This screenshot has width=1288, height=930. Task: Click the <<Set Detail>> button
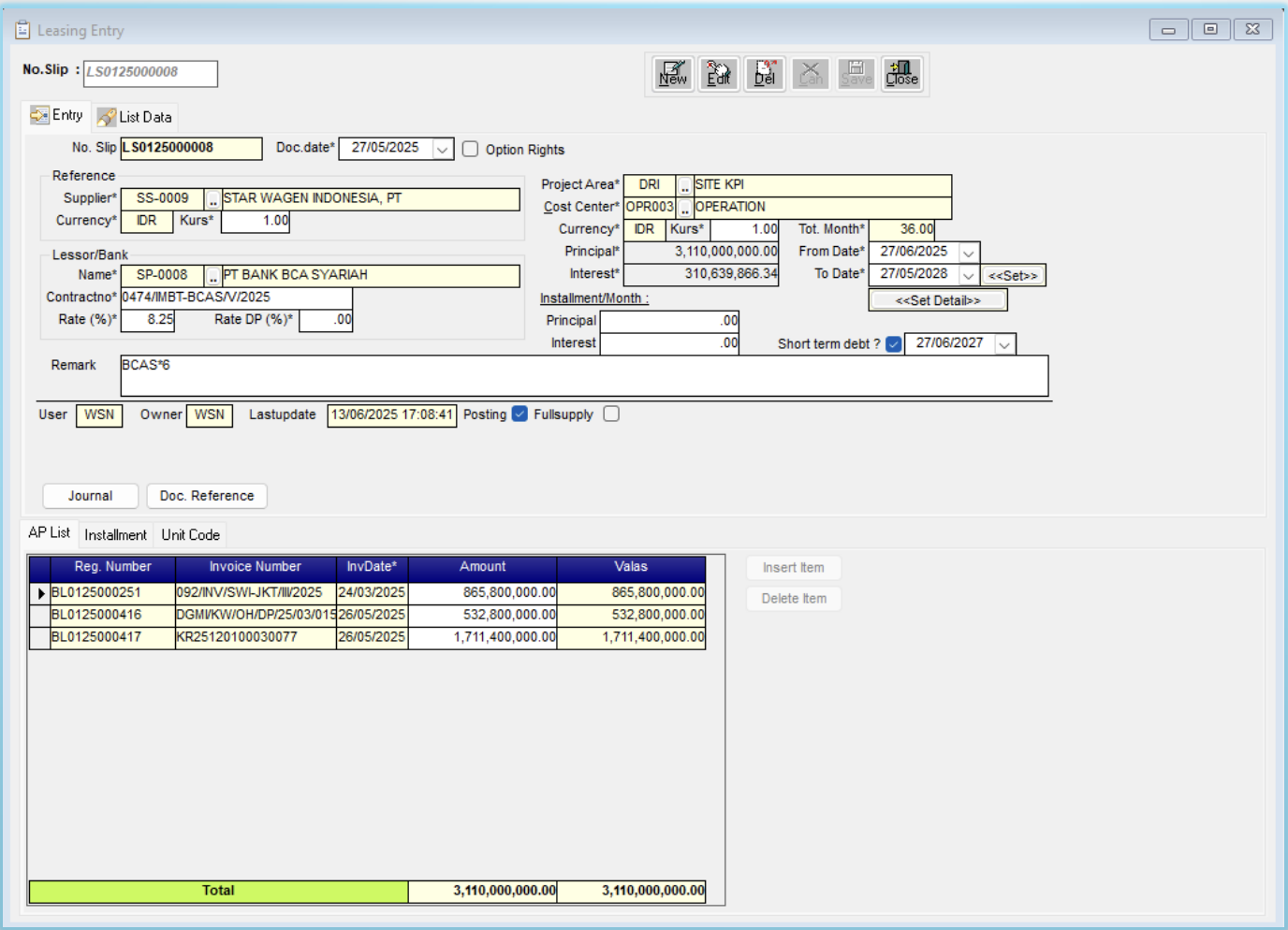pos(938,300)
